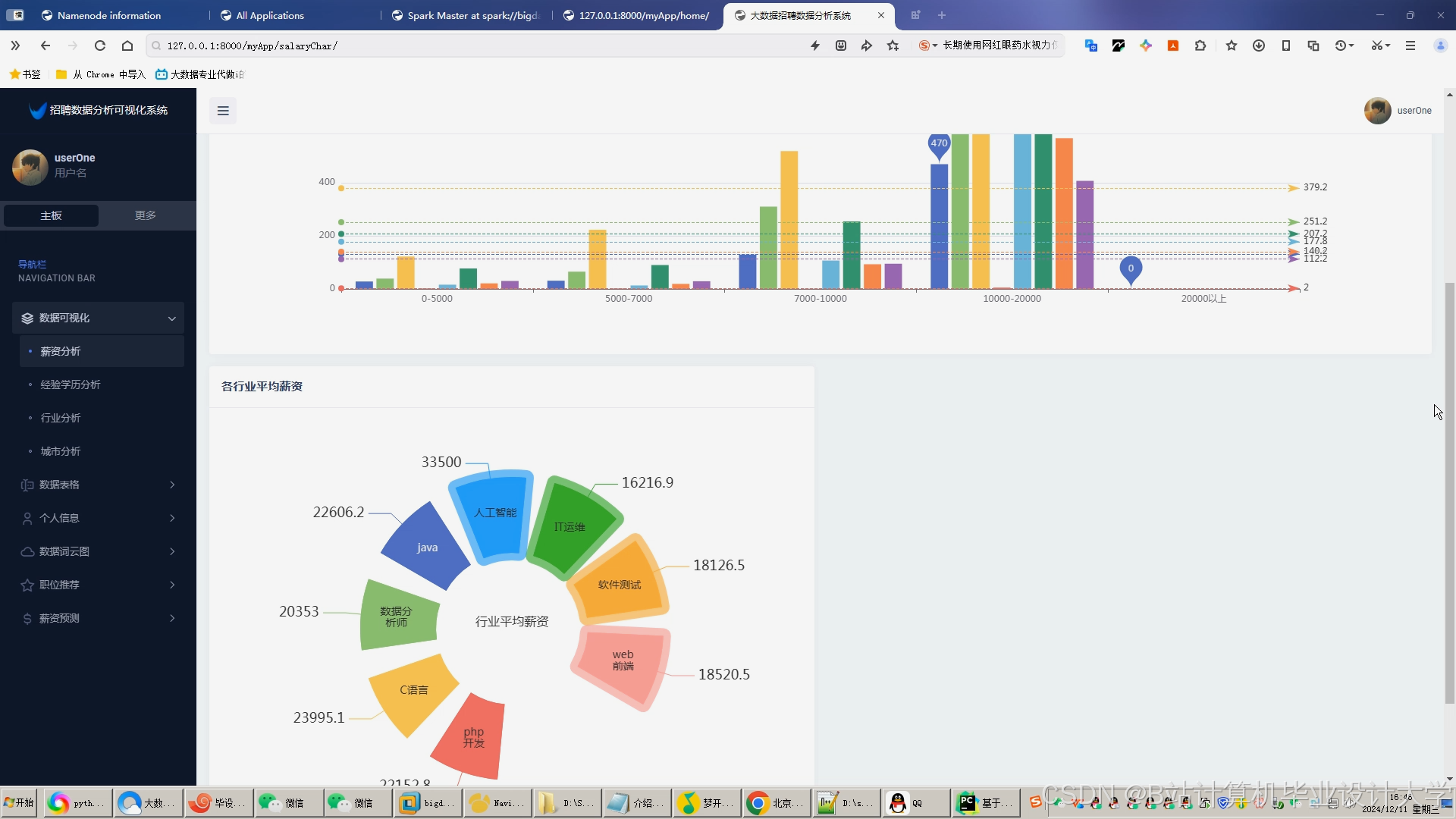Click the 数据表格 table icon

(x=27, y=485)
